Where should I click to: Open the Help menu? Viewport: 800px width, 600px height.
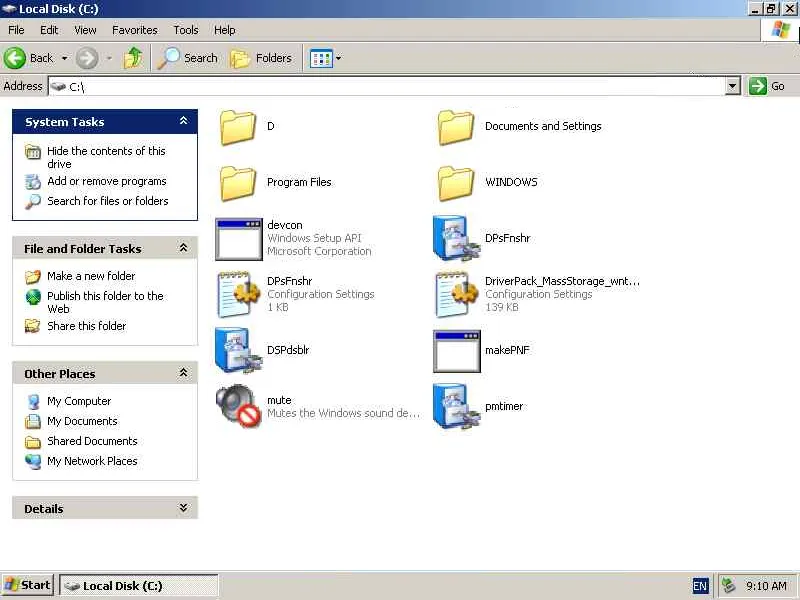(224, 30)
